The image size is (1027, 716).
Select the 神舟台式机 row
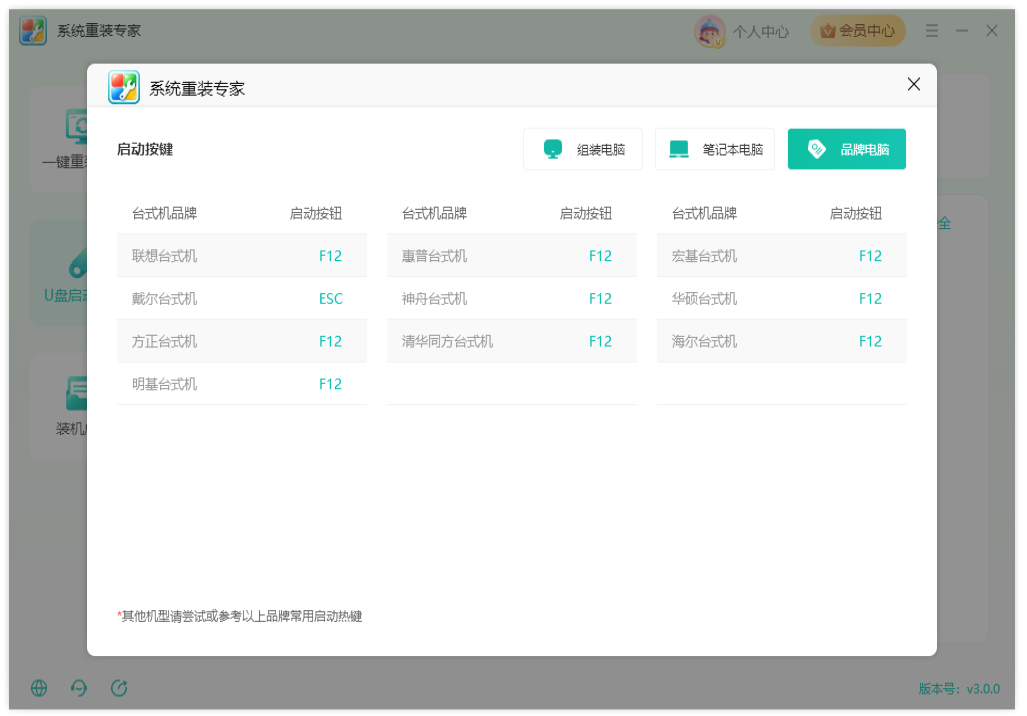click(x=512, y=299)
